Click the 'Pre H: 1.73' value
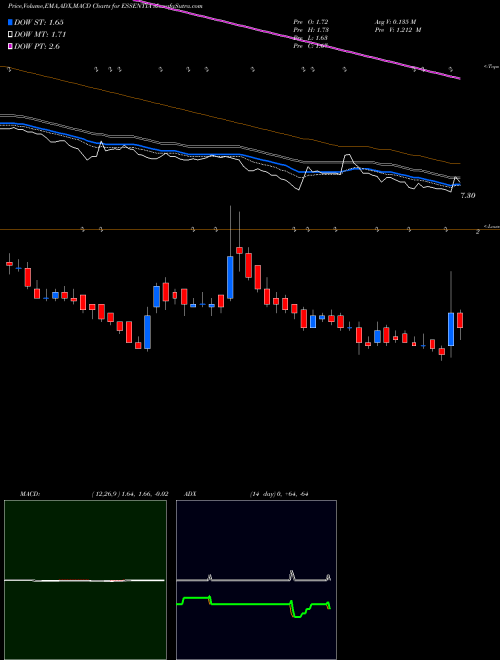The width and height of the screenshot is (500, 660). [311, 30]
